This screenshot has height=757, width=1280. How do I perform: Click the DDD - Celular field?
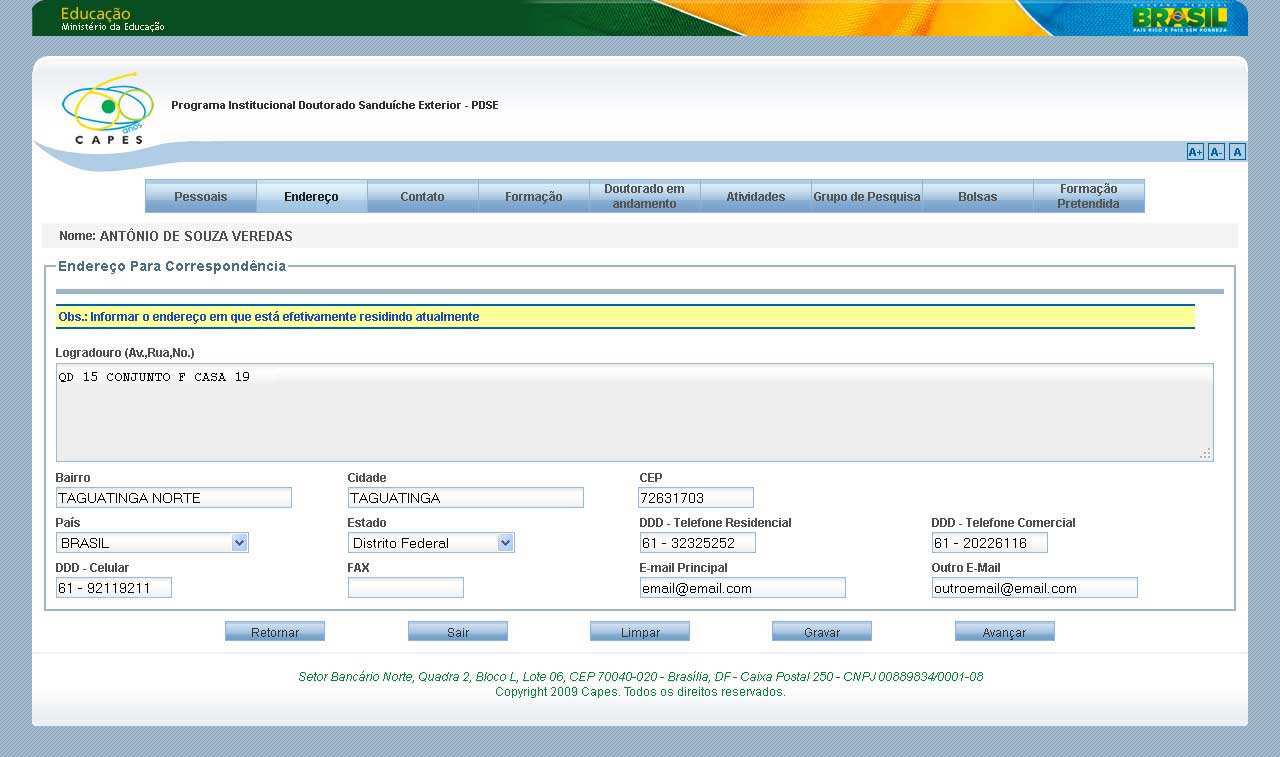coord(114,588)
